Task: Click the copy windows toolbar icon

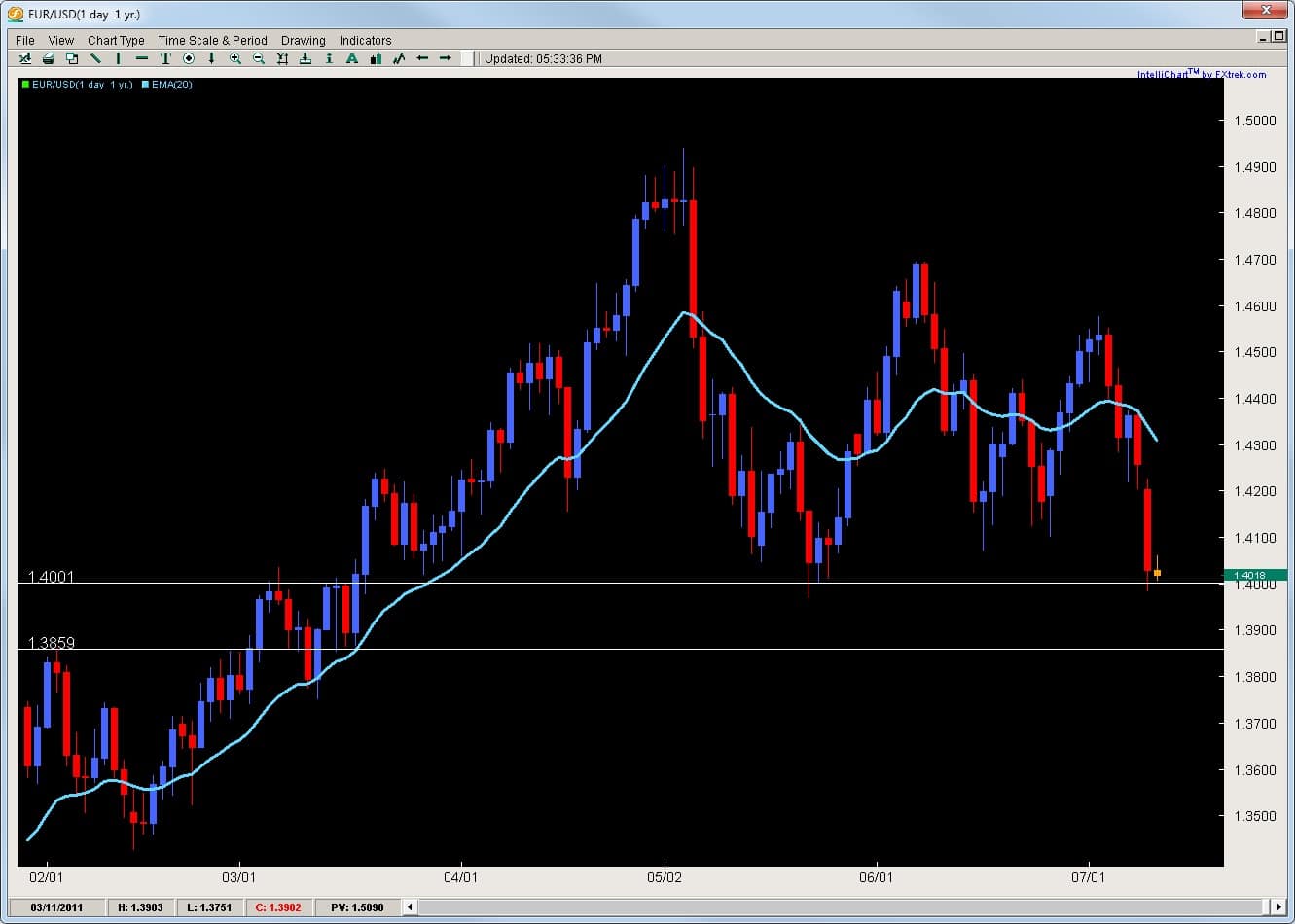Action: click(x=72, y=58)
